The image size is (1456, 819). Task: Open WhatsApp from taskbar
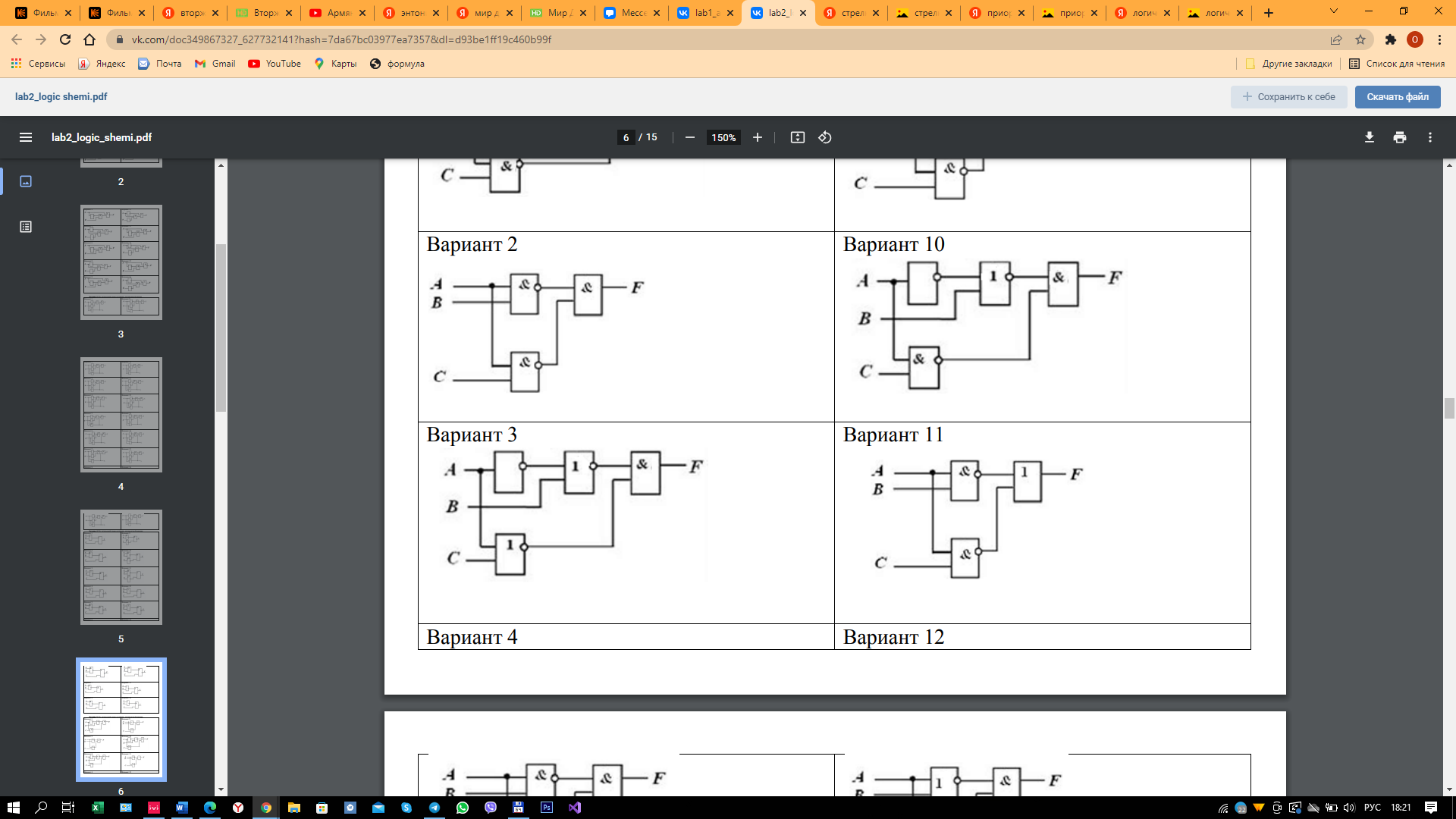pos(463,808)
